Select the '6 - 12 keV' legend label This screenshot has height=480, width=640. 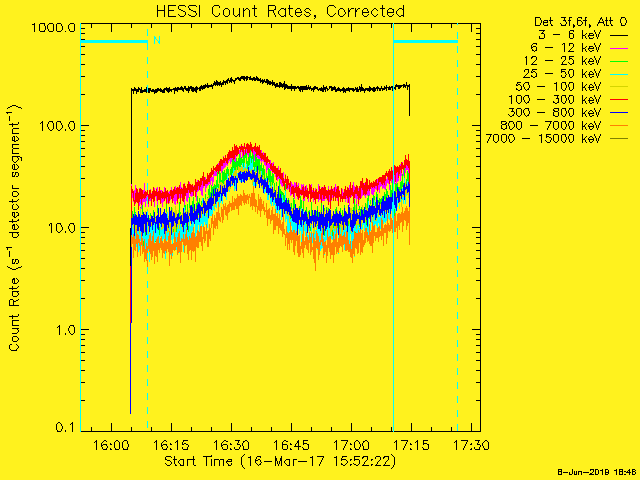coord(566,48)
